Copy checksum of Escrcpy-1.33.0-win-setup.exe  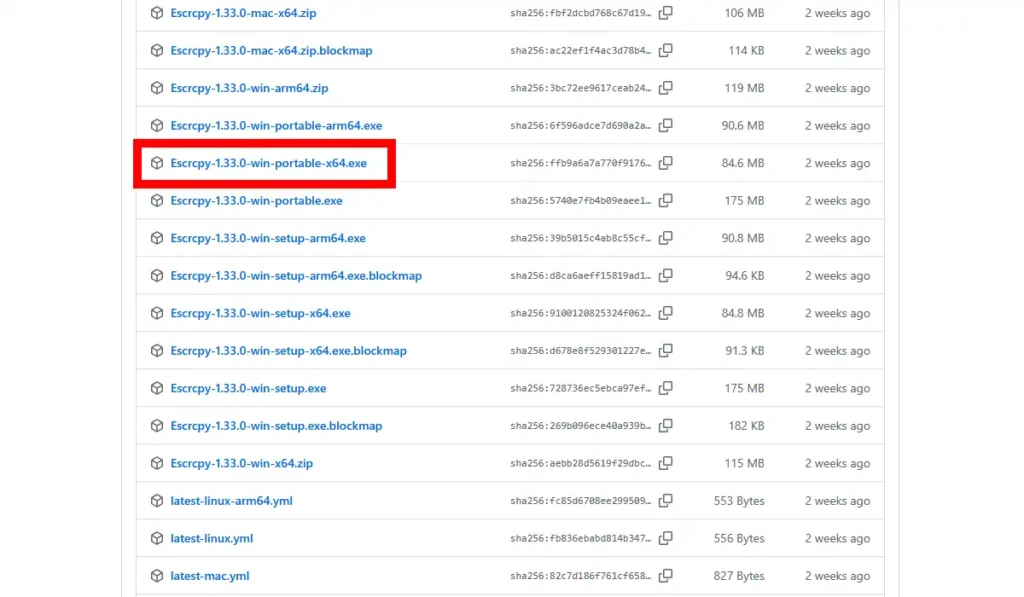tap(665, 388)
